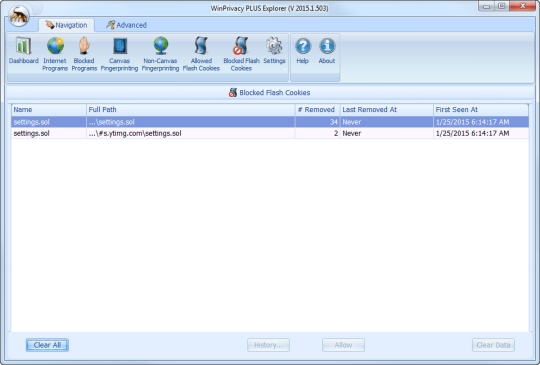The width and height of the screenshot is (540, 365).
Task: Click the Allow button
Action: point(343,345)
